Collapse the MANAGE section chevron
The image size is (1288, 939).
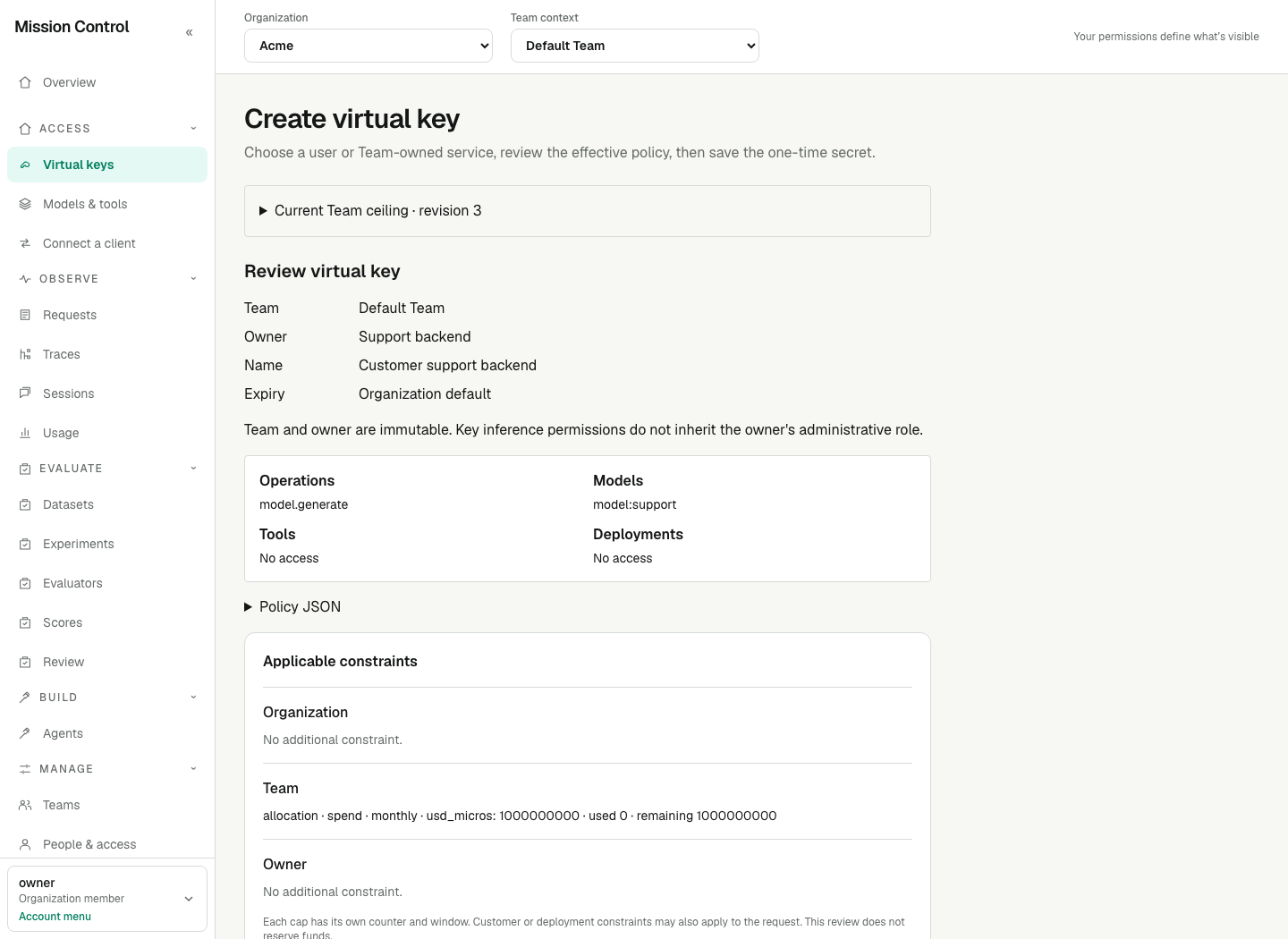[x=193, y=769]
